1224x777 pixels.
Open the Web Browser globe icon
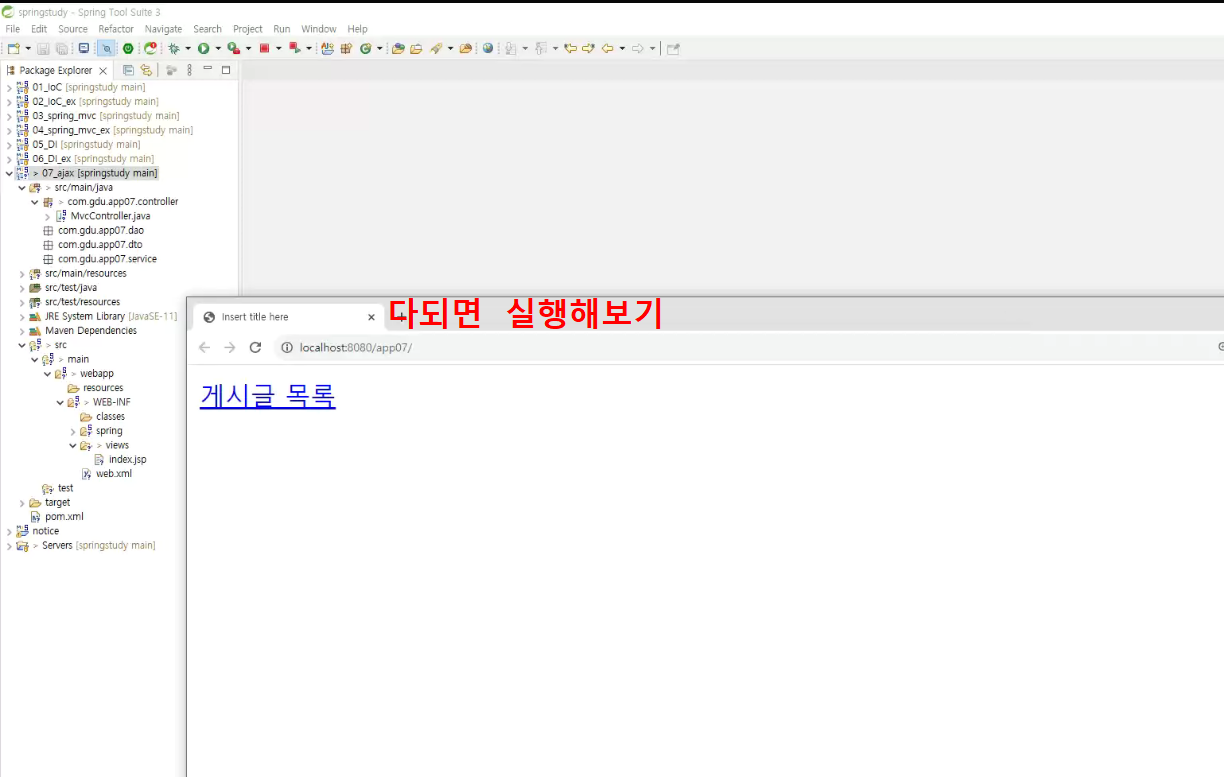point(487,48)
